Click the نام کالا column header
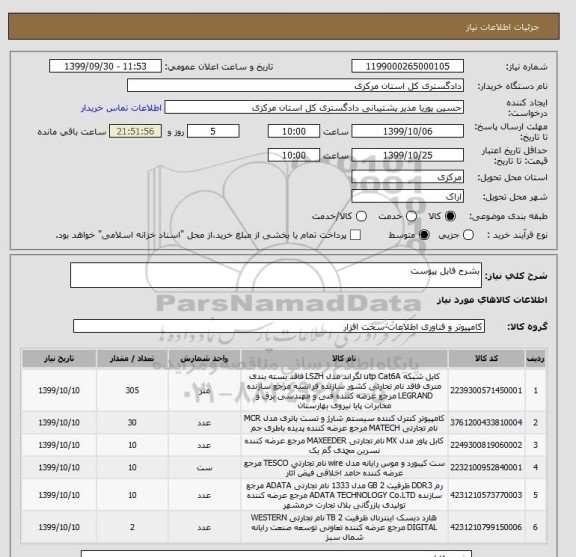This screenshot has height=557, width=576. click(x=344, y=358)
